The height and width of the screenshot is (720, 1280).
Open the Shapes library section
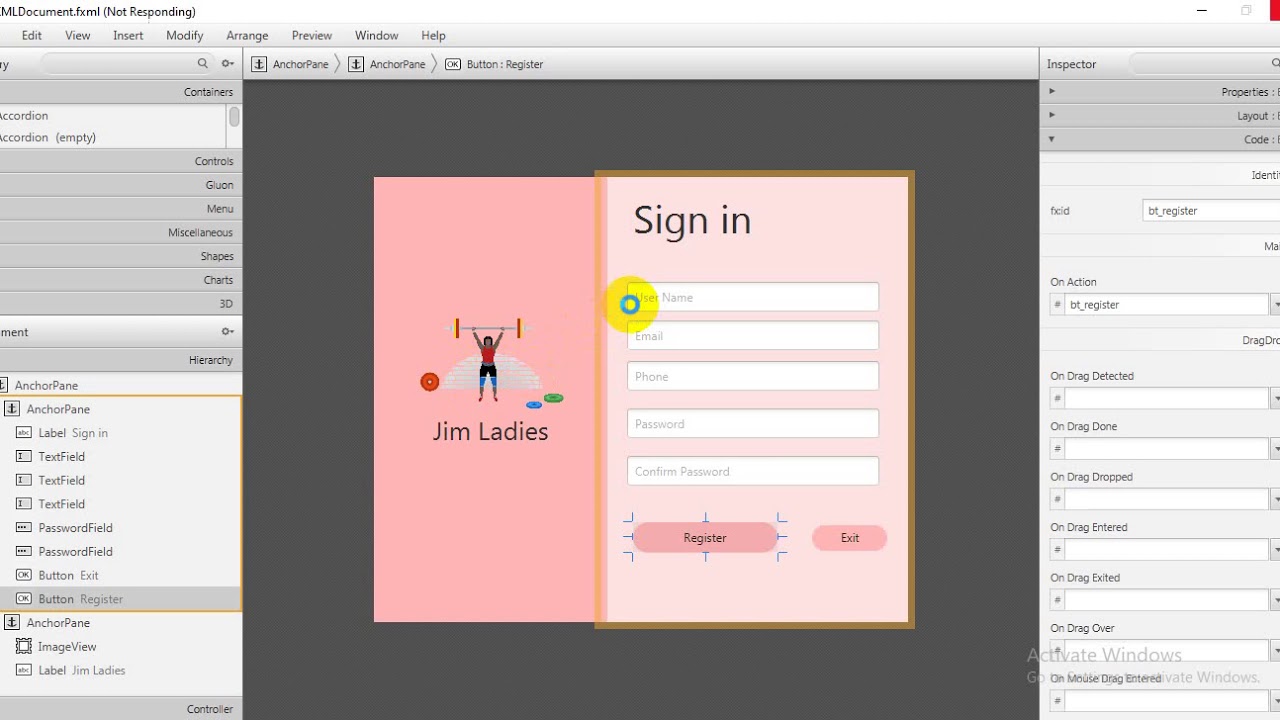(x=120, y=256)
